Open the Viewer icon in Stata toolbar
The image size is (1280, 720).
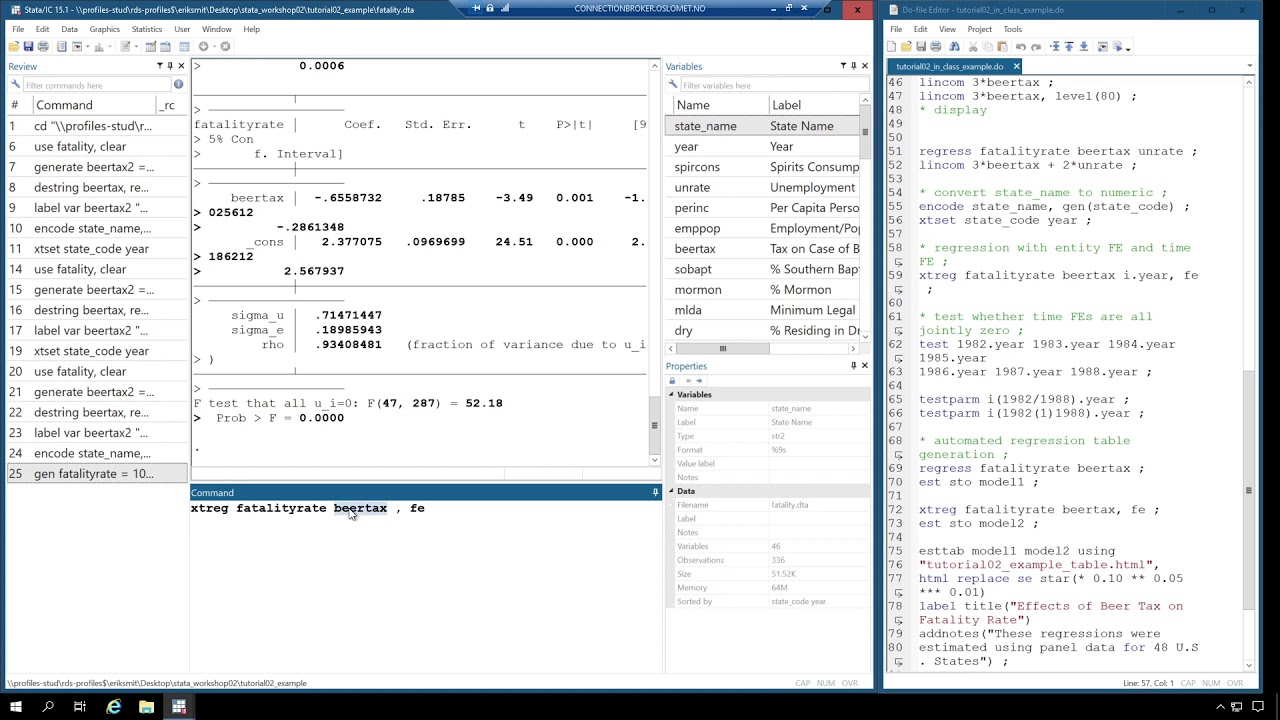(77, 46)
